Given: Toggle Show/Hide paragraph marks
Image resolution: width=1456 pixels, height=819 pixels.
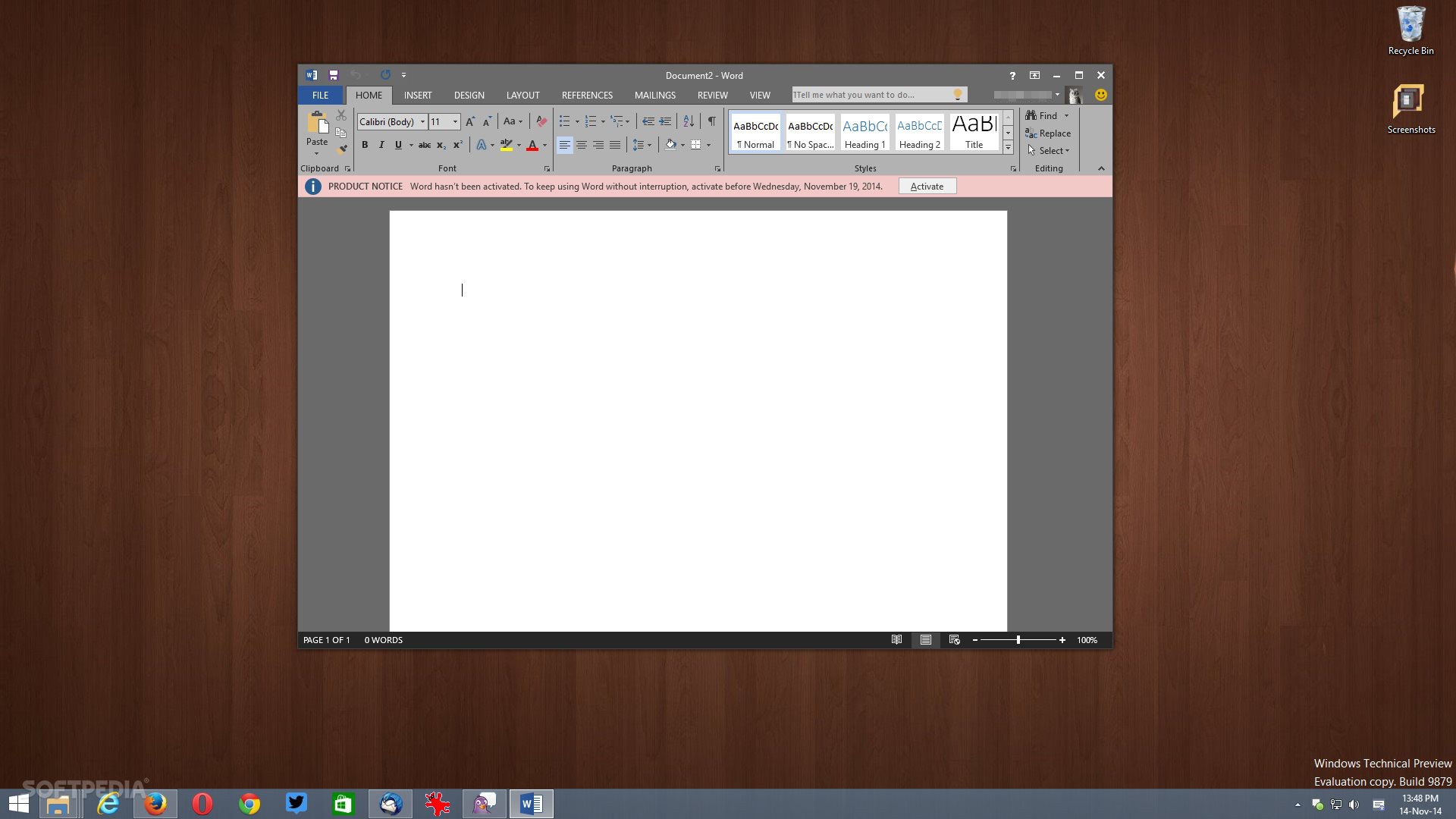Looking at the screenshot, I should pyautogui.click(x=711, y=121).
